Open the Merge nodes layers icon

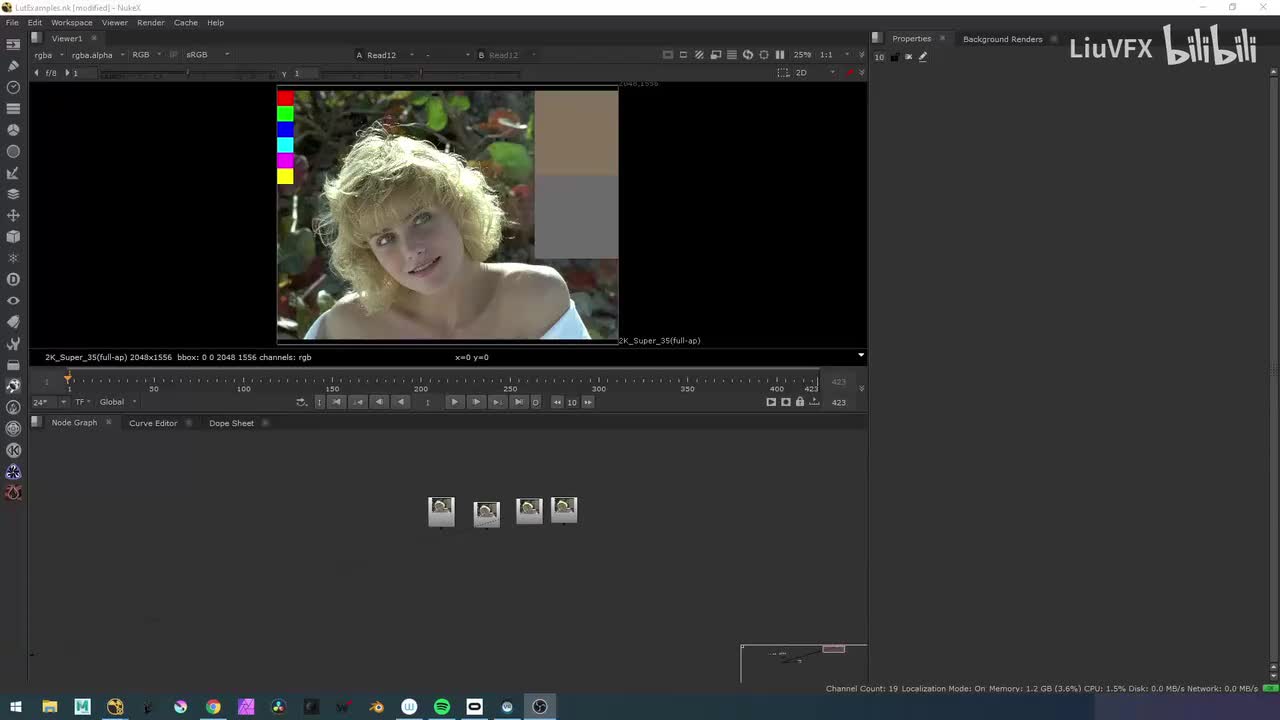point(13,194)
